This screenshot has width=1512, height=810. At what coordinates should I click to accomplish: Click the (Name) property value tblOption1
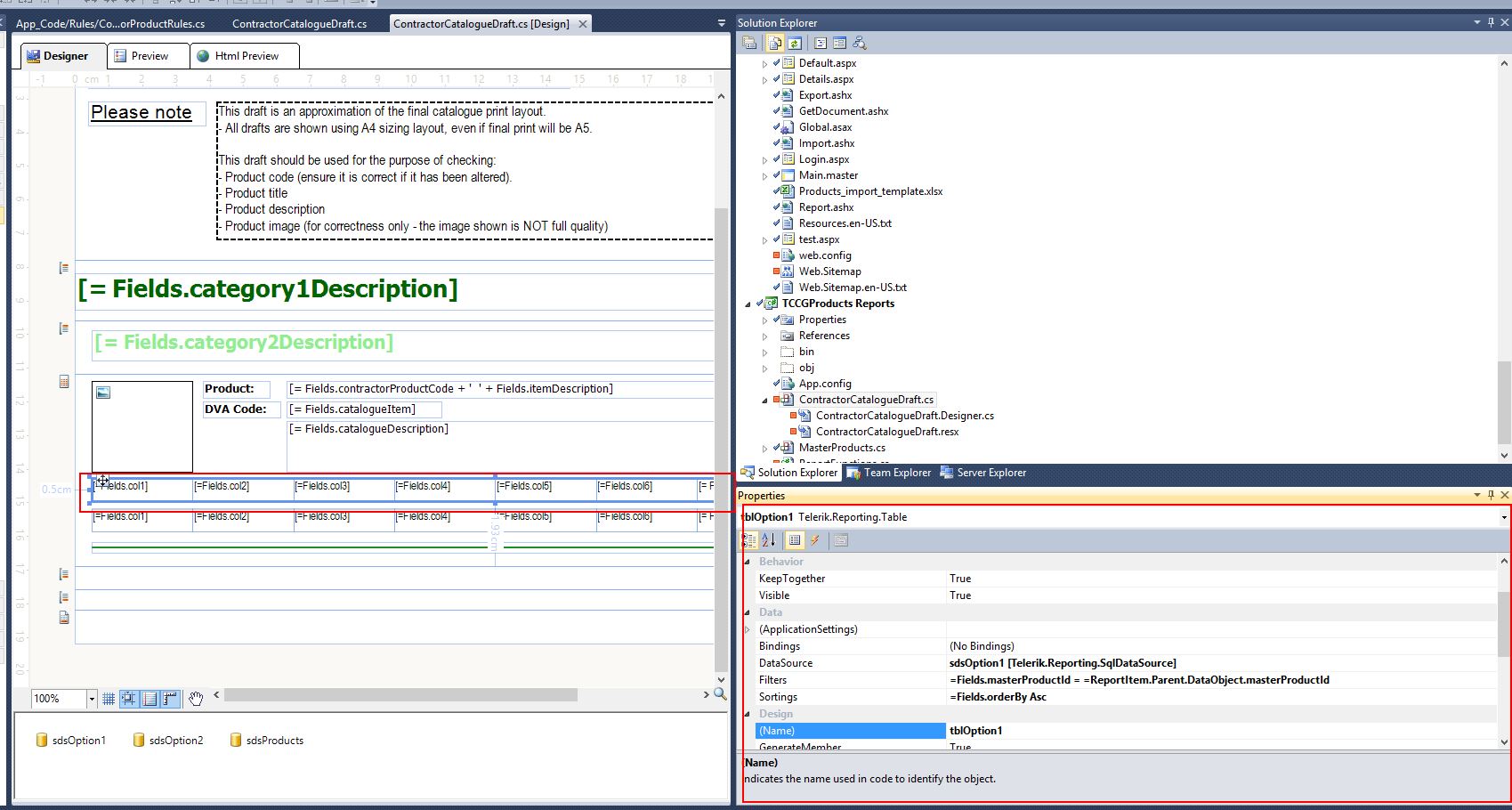[1223, 731]
